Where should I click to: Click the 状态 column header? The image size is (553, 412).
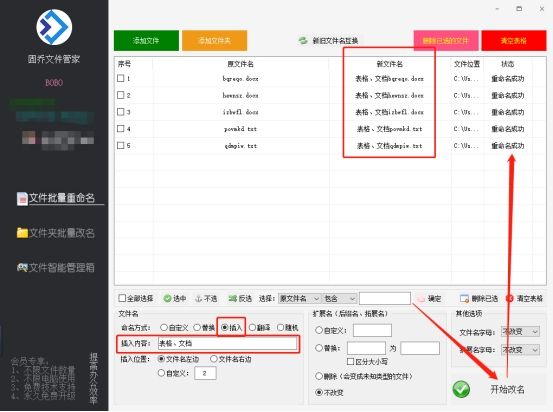[508, 64]
